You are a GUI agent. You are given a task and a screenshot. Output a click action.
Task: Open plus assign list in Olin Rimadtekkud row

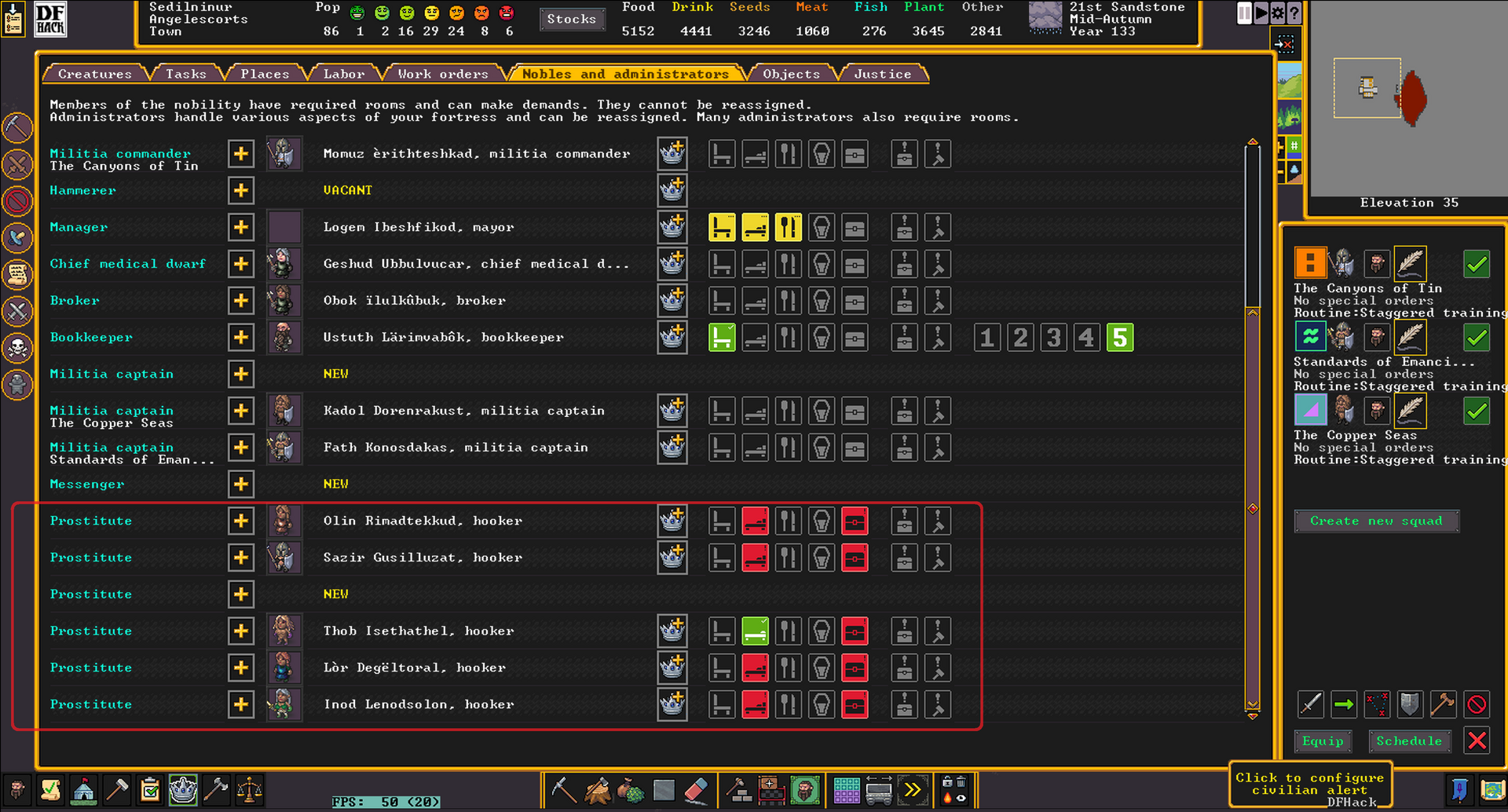click(241, 521)
